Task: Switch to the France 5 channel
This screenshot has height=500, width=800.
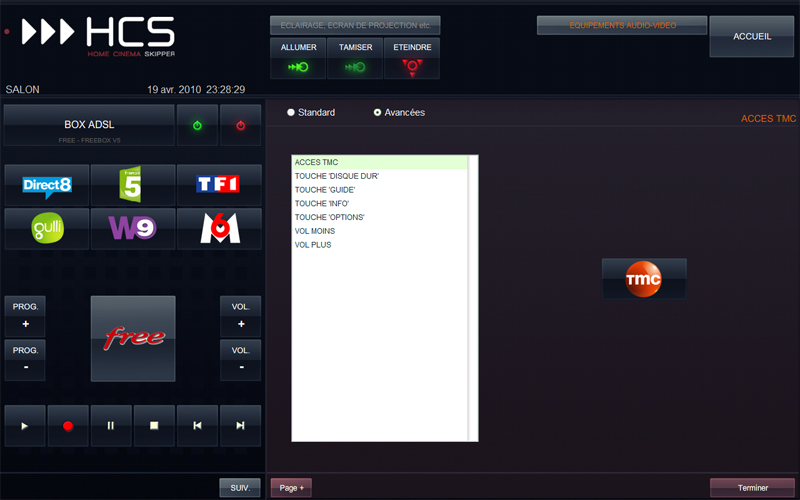Action: tap(133, 185)
